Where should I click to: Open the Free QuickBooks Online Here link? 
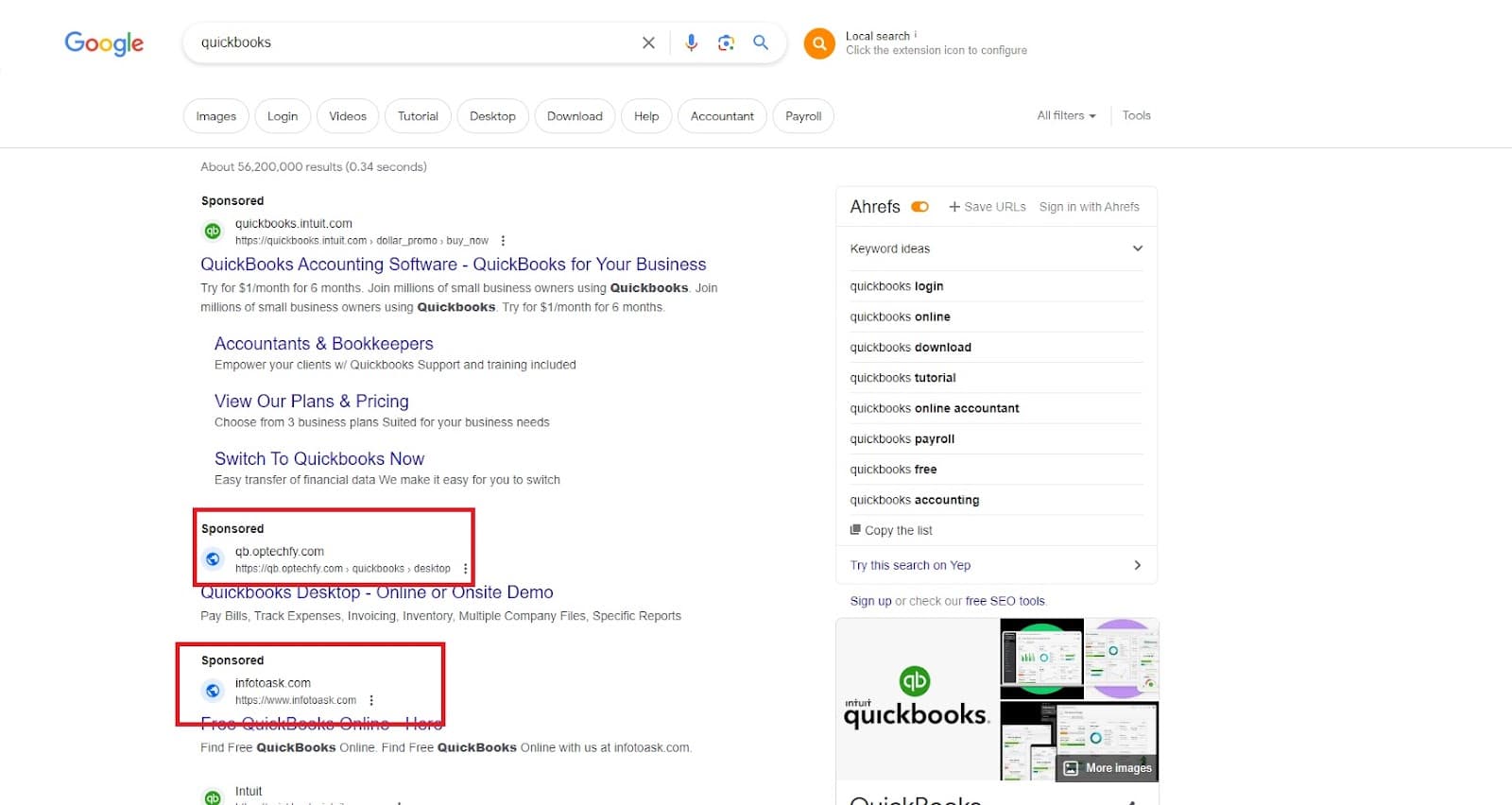pyautogui.click(x=321, y=724)
